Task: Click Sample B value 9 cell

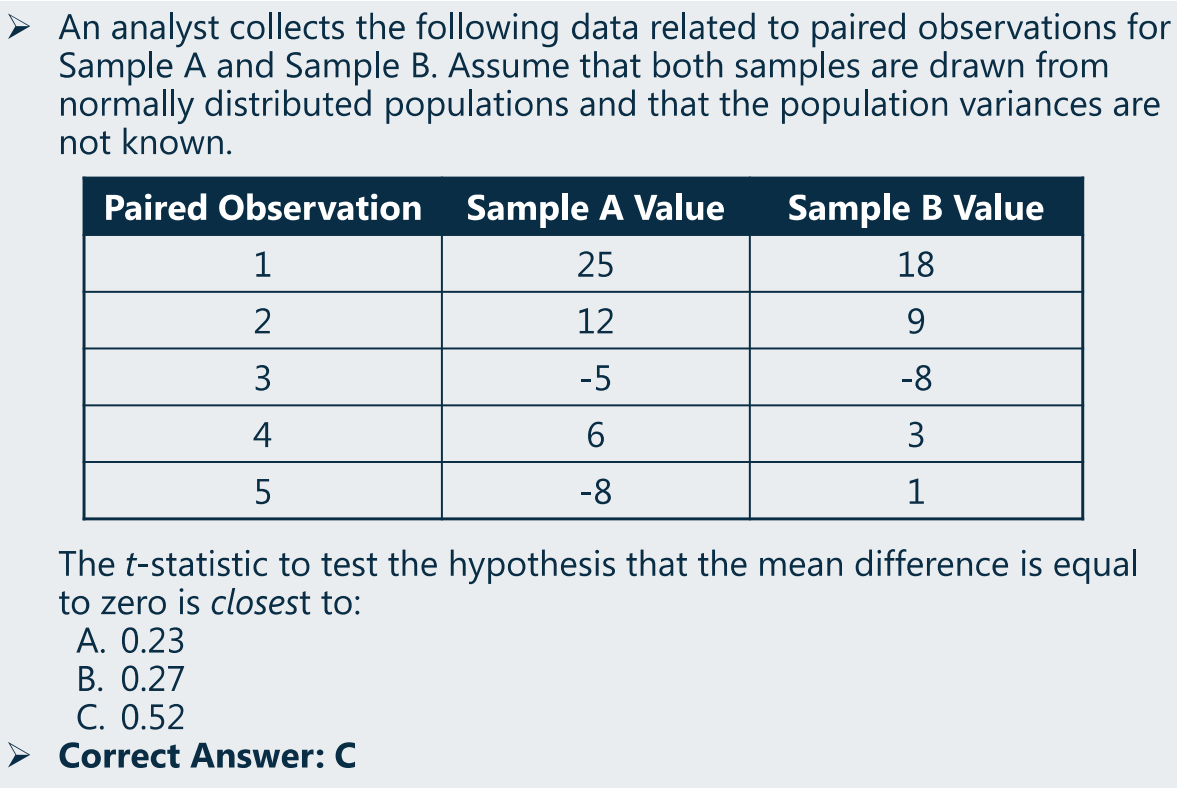Action: point(916,321)
